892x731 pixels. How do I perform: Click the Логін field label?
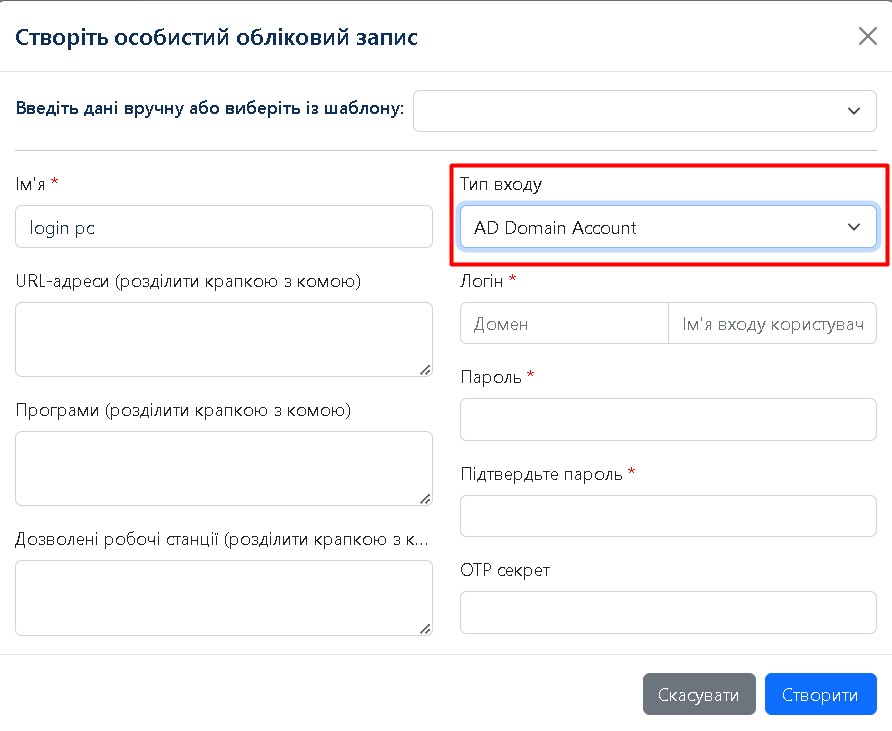coord(482,280)
